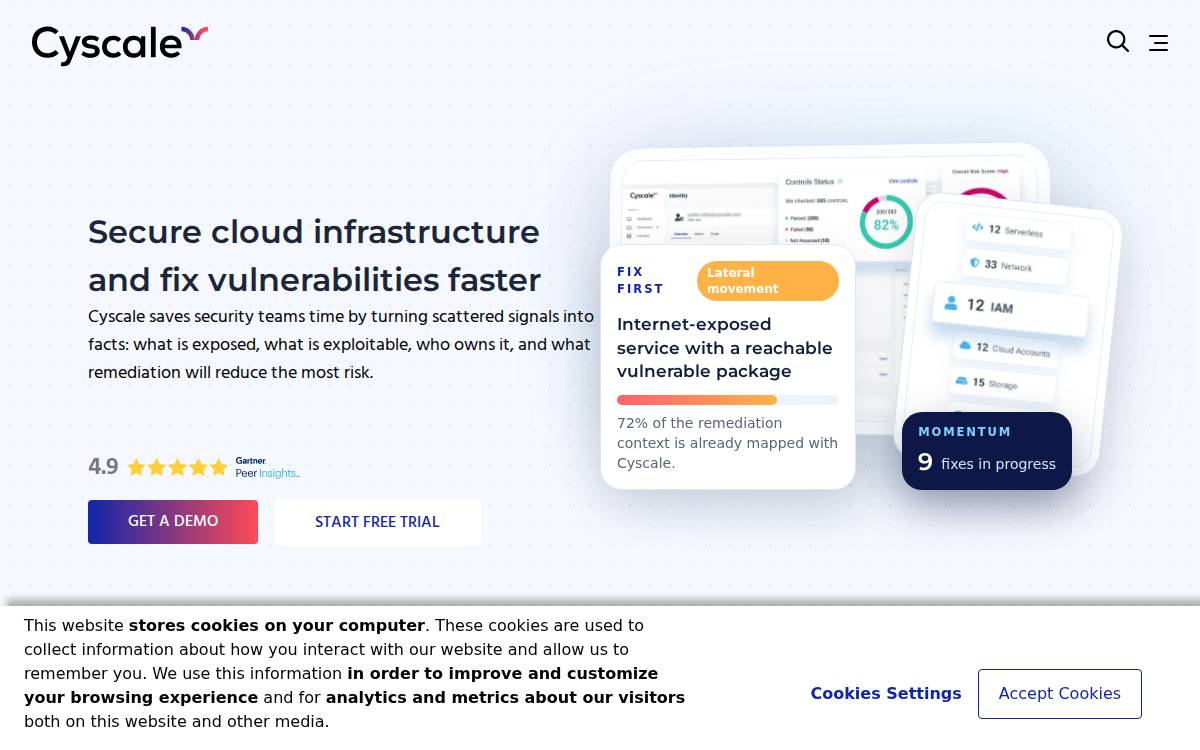Click the Serverless code icon

click(x=978, y=227)
